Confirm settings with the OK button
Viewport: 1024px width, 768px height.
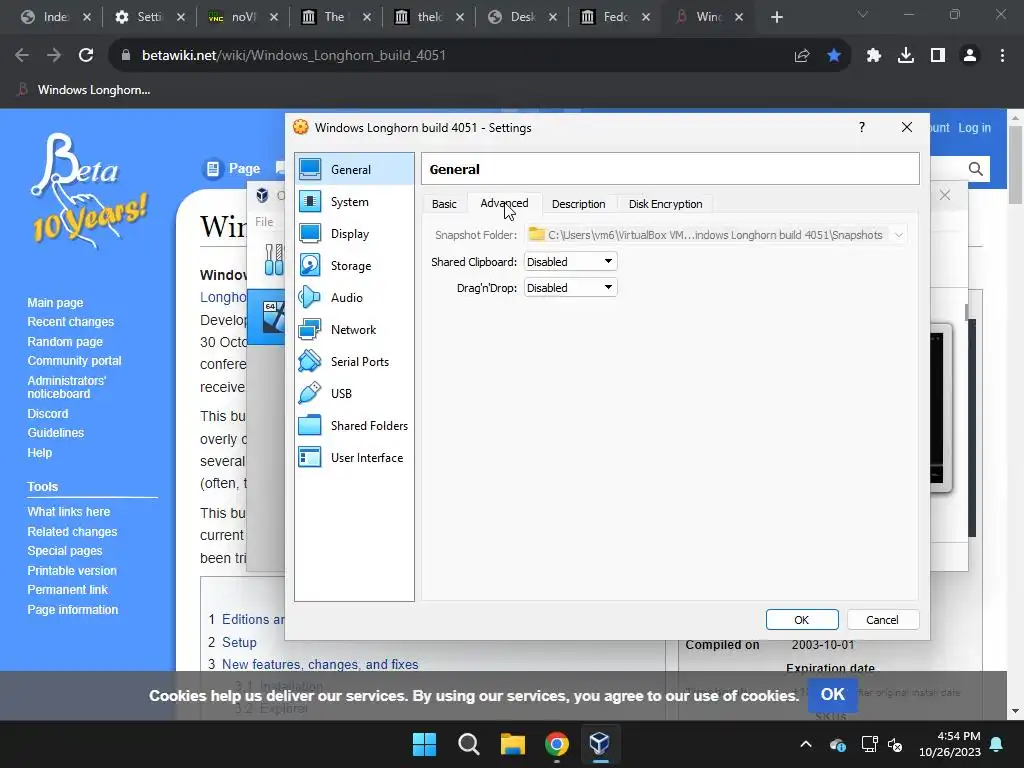coord(801,620)
